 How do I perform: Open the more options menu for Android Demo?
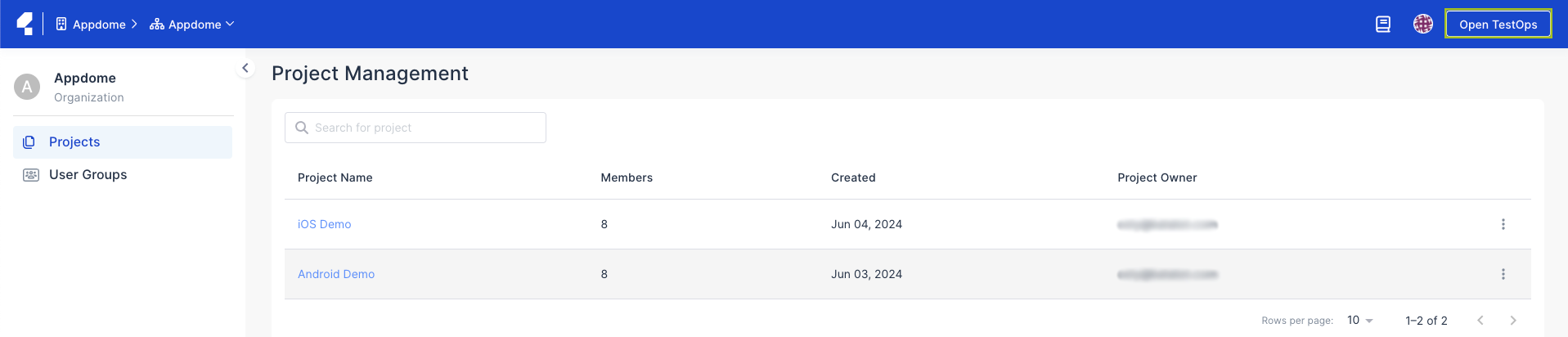pyautogui.click(x=1503, y=274)
